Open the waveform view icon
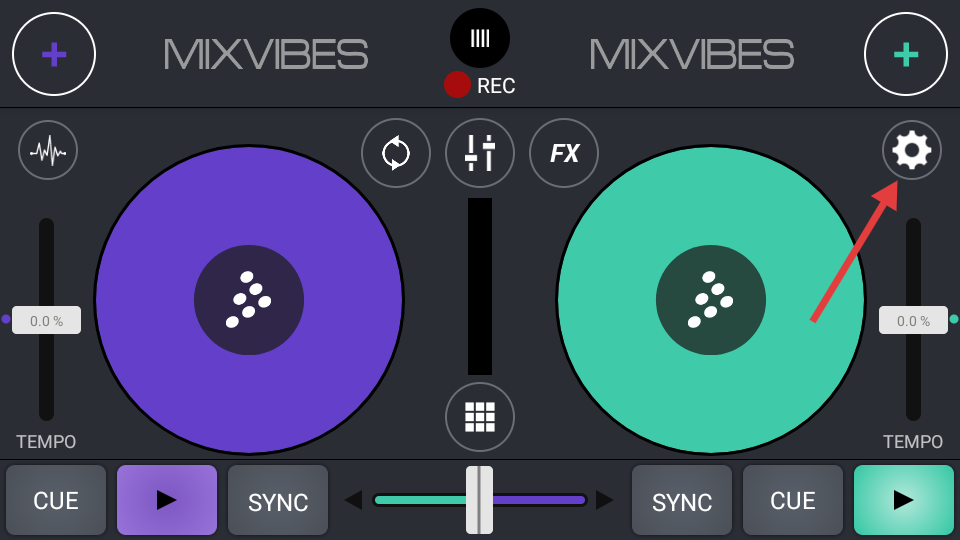The image size is (960, 540). [48, 151]
